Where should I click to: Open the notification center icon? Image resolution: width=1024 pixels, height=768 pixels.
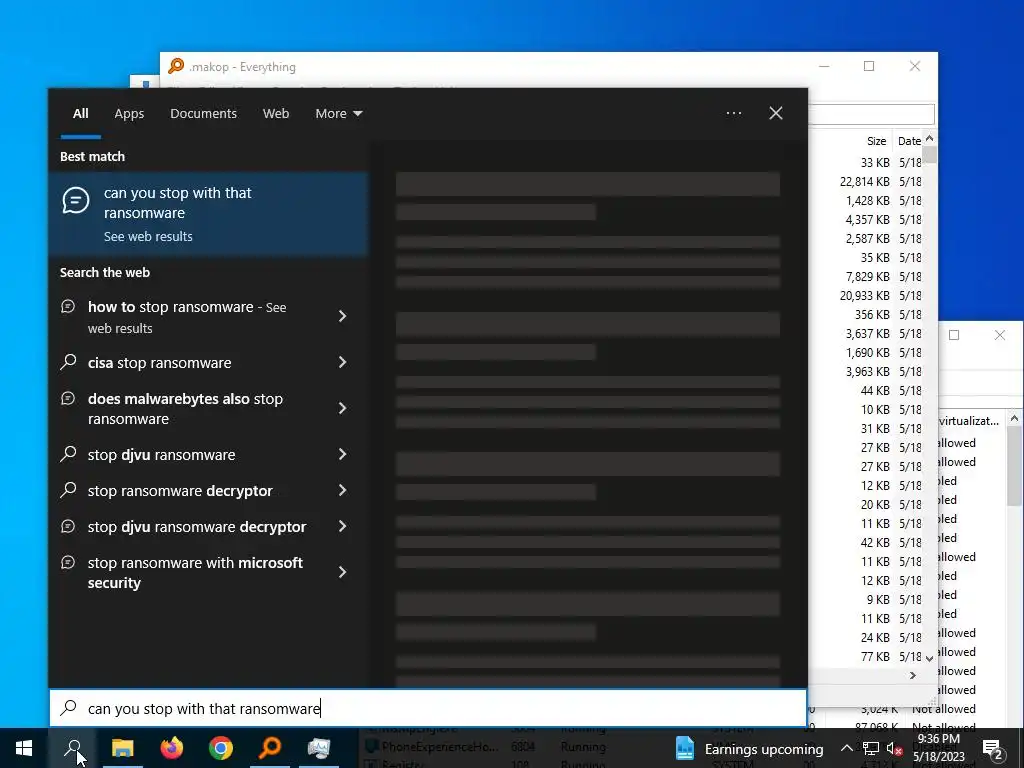tap(993, 749)
